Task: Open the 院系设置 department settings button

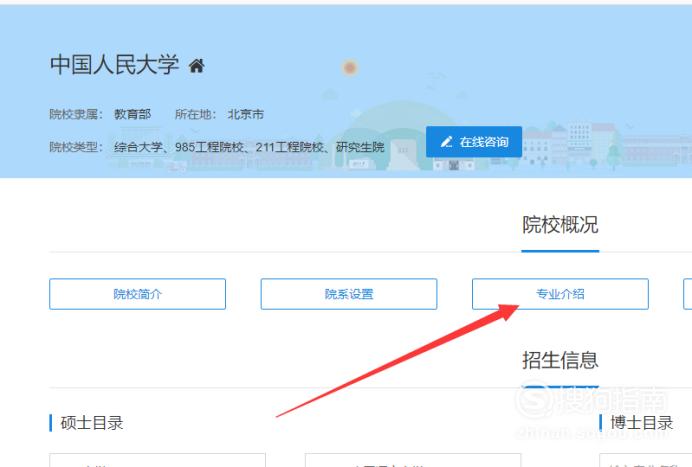Action: click(349, 294)
